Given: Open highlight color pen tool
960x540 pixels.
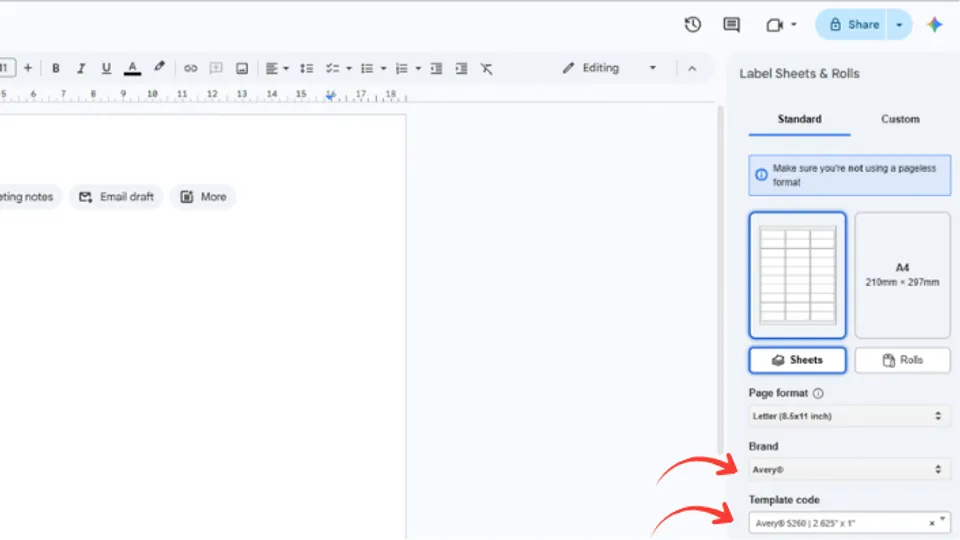Looking at the screenshot, I should 159,67.
